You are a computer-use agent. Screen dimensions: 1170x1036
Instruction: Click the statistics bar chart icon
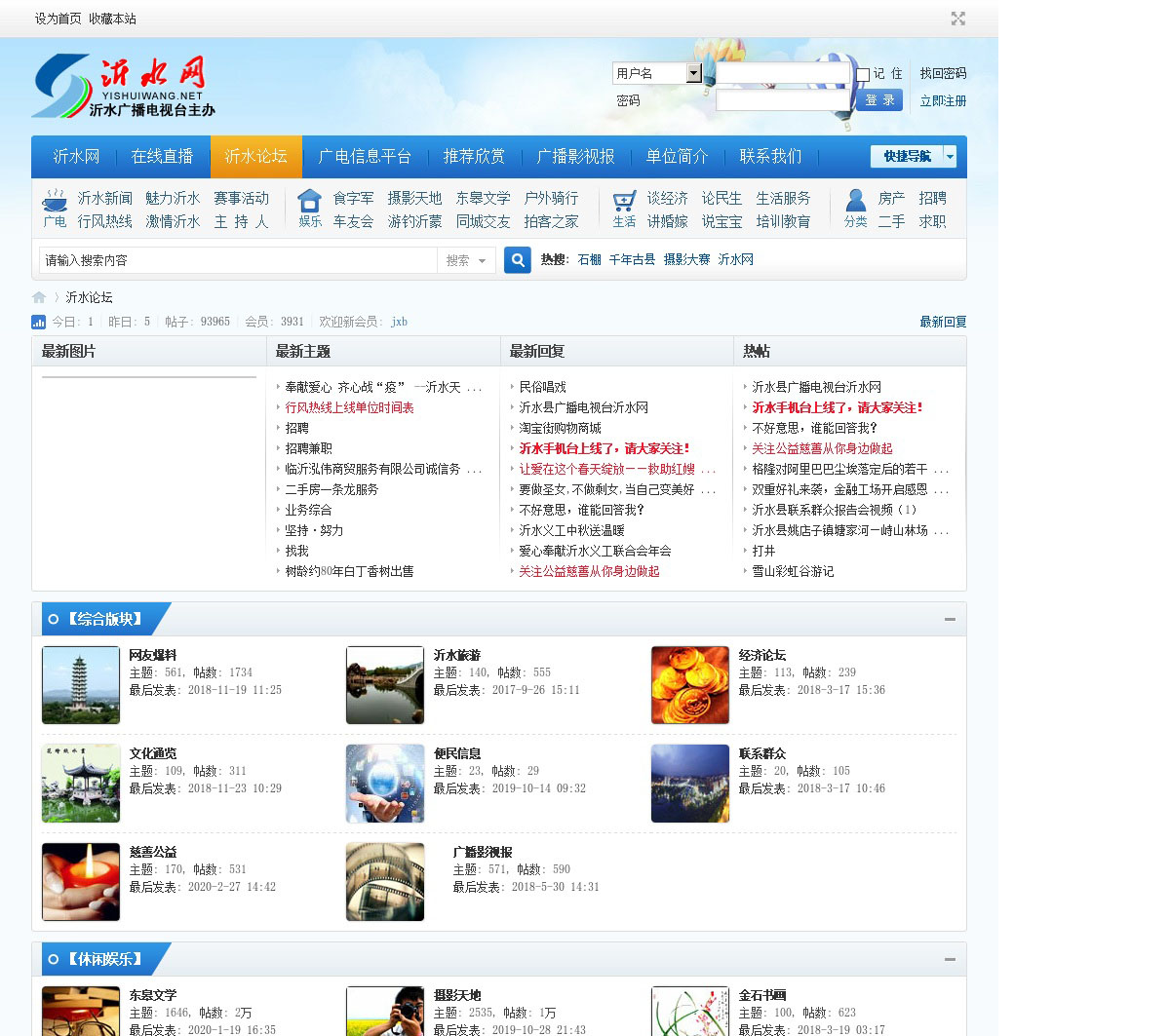click(x=39, y=322)
